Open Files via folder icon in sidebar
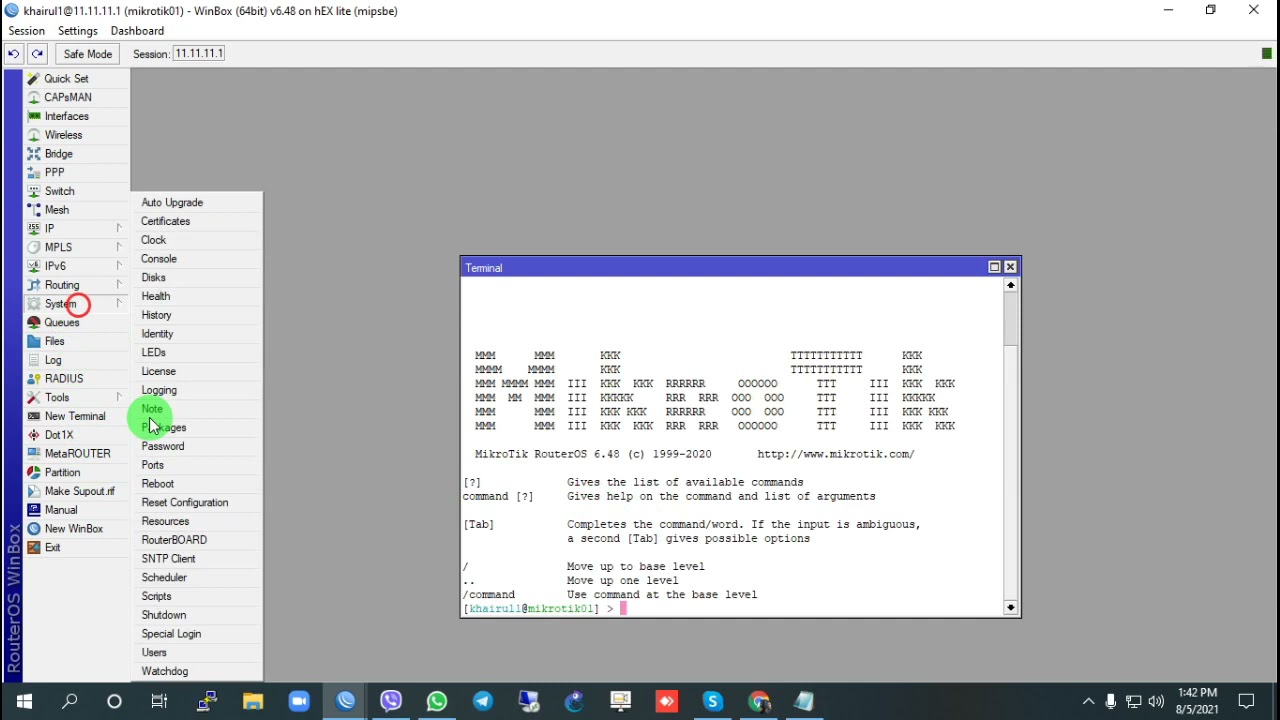 pos(34,341)
